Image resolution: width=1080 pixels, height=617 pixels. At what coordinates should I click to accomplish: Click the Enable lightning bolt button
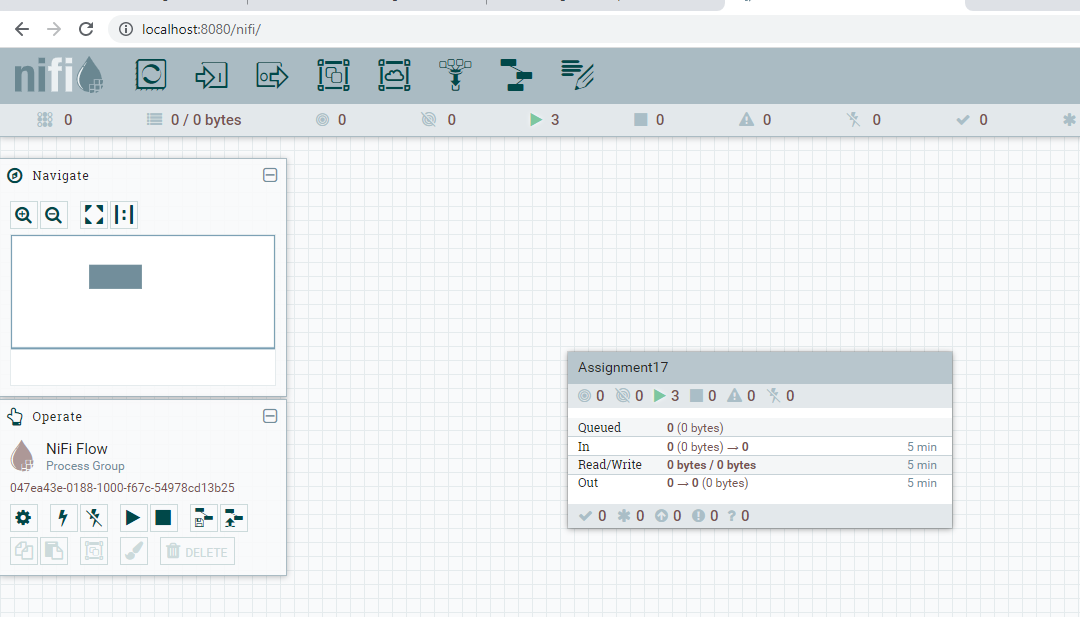tap(63, 518)
